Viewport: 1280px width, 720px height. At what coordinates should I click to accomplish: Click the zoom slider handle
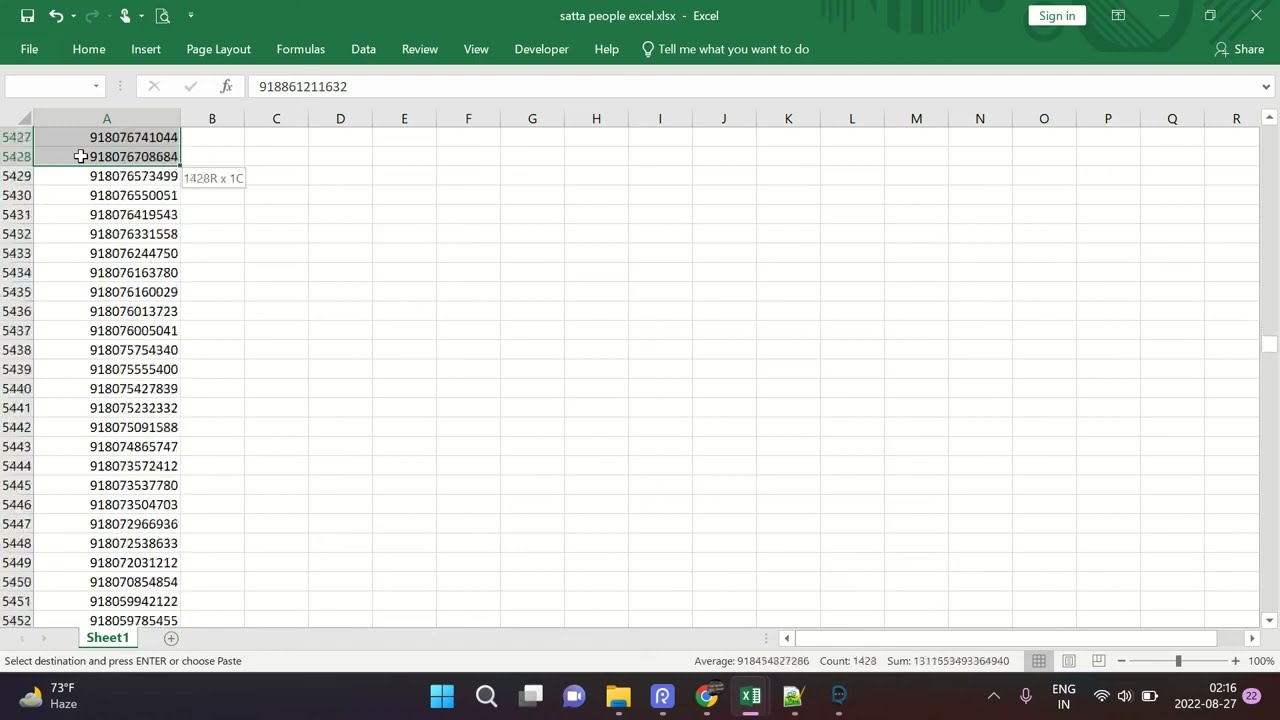click(x=1178, y=661)
